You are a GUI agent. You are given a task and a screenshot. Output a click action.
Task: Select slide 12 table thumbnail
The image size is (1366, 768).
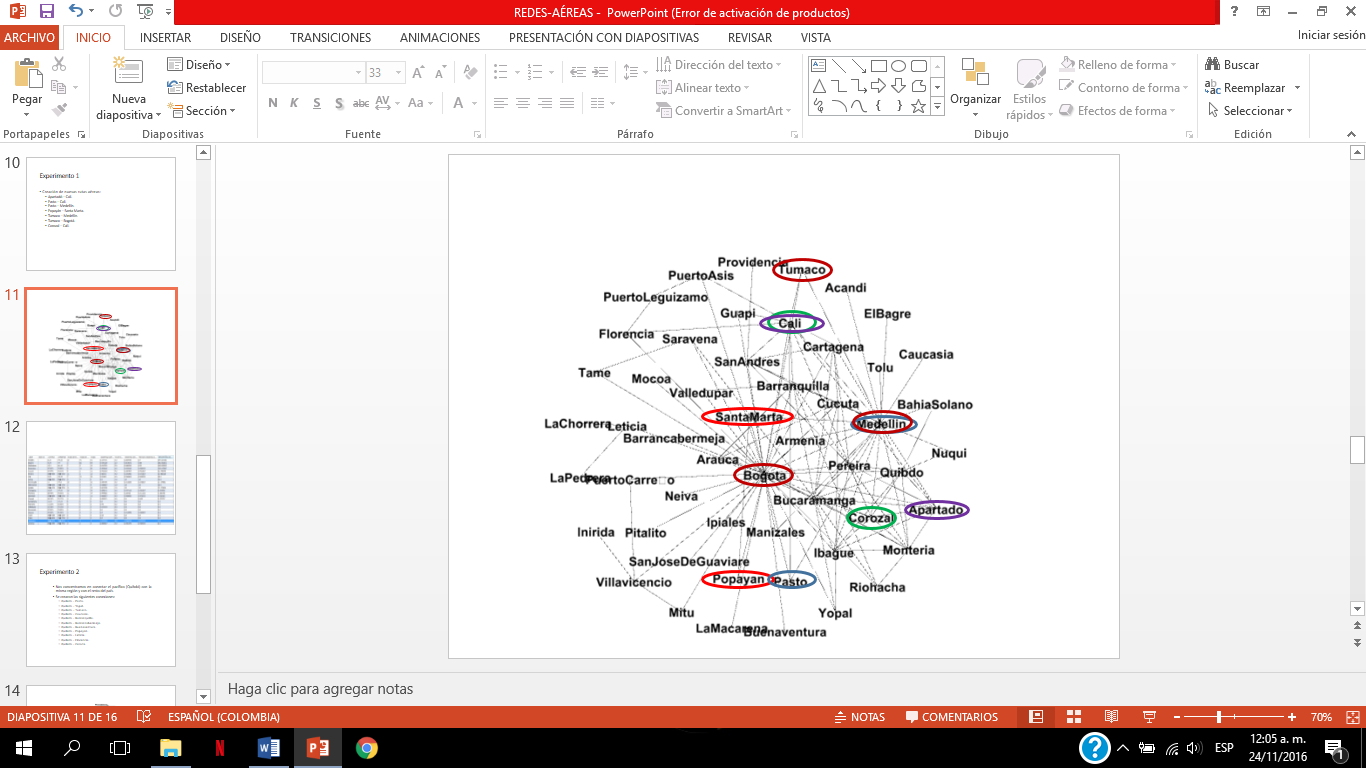click(x=101, y=478)
